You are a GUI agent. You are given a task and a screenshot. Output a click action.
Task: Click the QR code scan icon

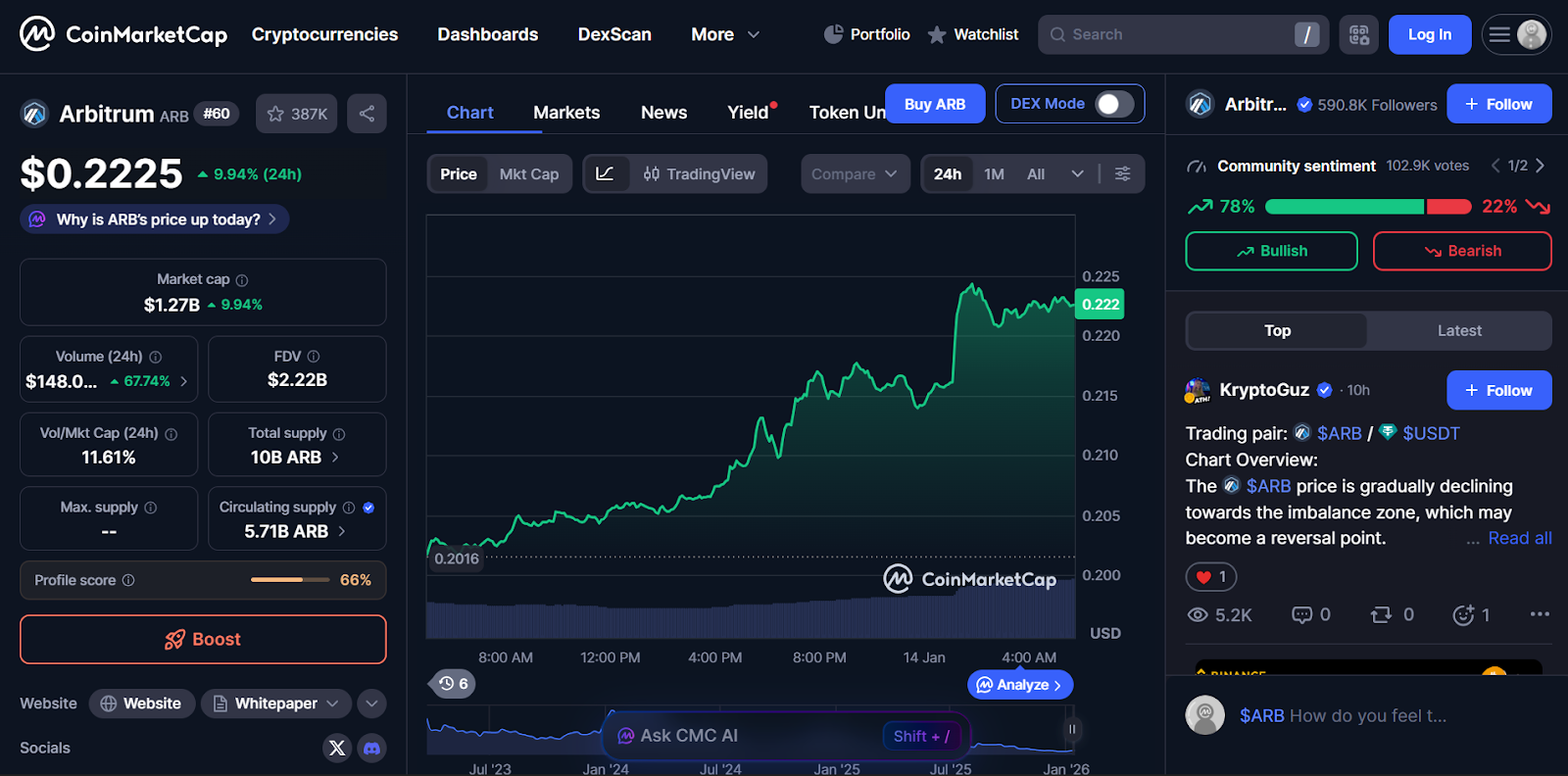1358,34
